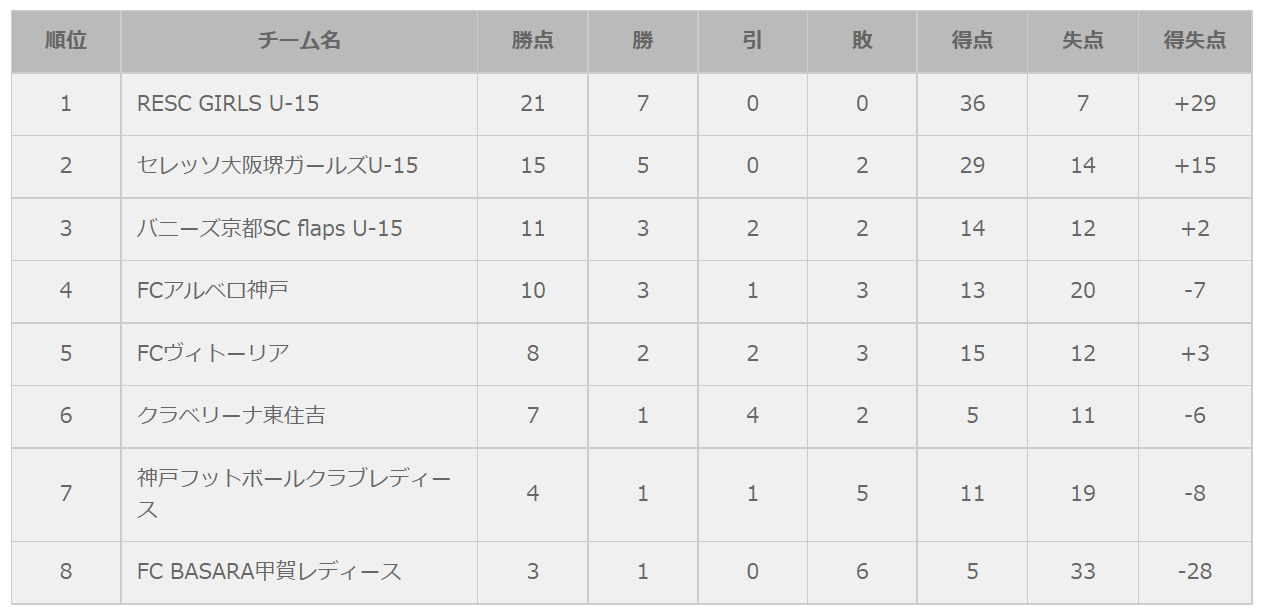
Task: Click team セレッソ大阪堺ガールズU-15
Action: 277,165
